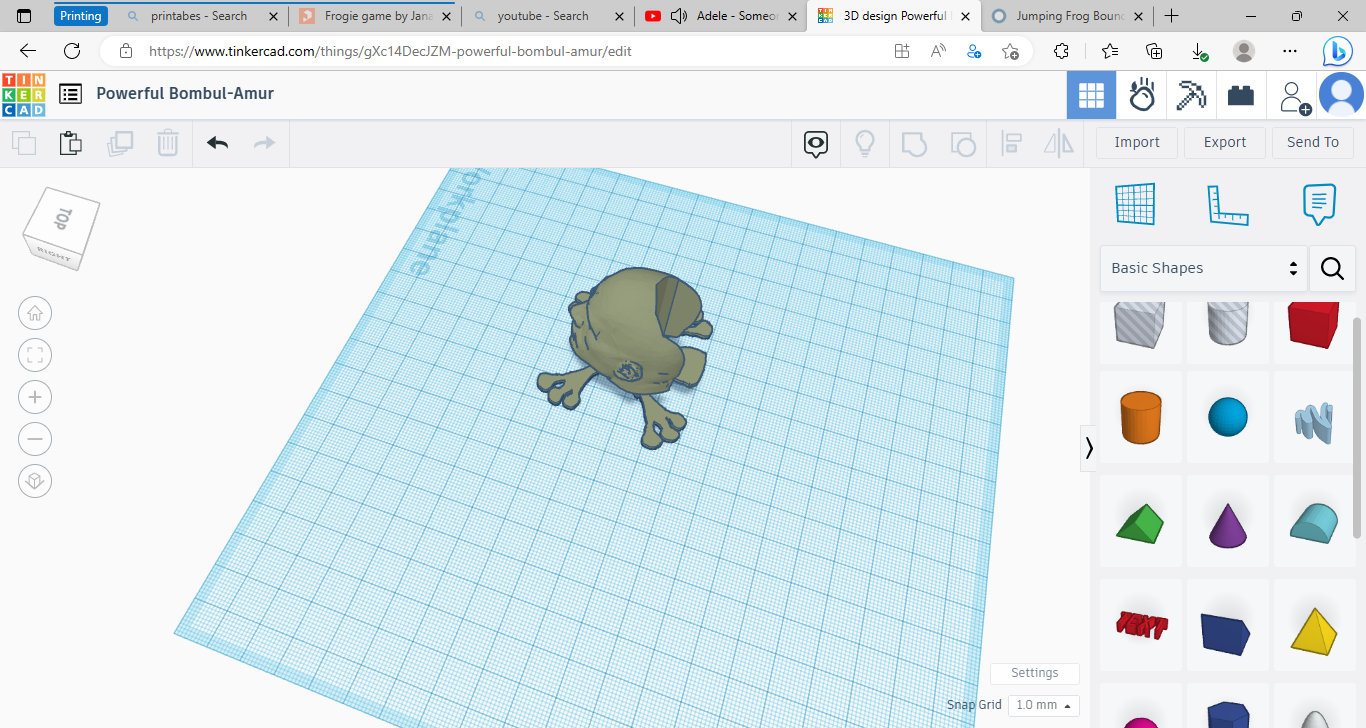This screenshot has height=728, width=1366.
Task: Click the Import button
Action: pyautogui.click(x=1137, y=142)
